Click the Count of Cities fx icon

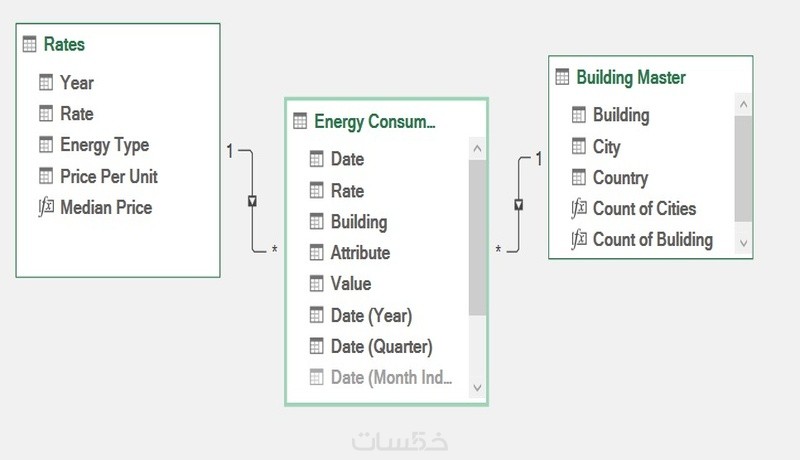(x=578, y=209)
